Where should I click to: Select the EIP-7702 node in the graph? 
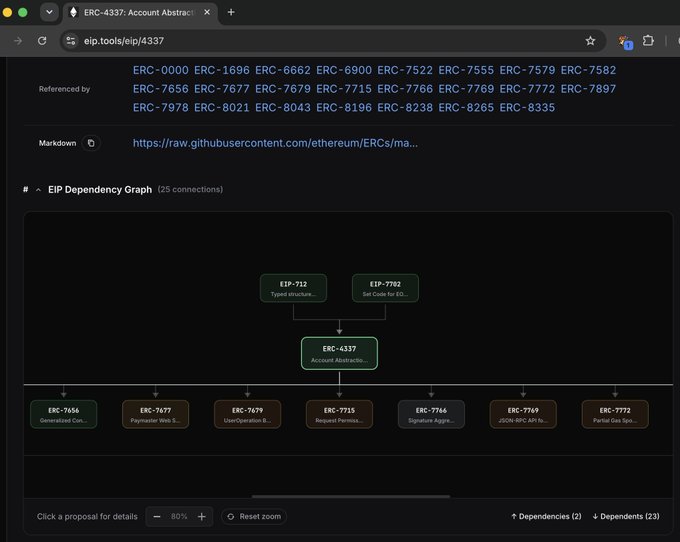point(385,288)
